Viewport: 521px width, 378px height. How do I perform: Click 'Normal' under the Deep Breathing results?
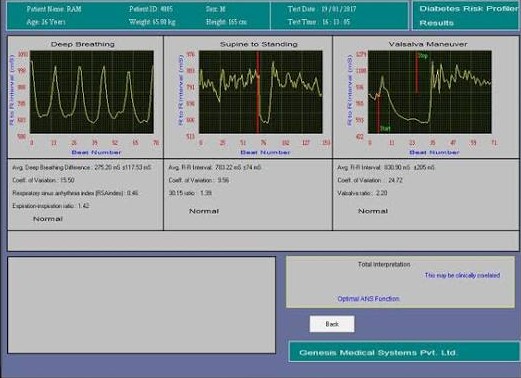pos(48,219)
